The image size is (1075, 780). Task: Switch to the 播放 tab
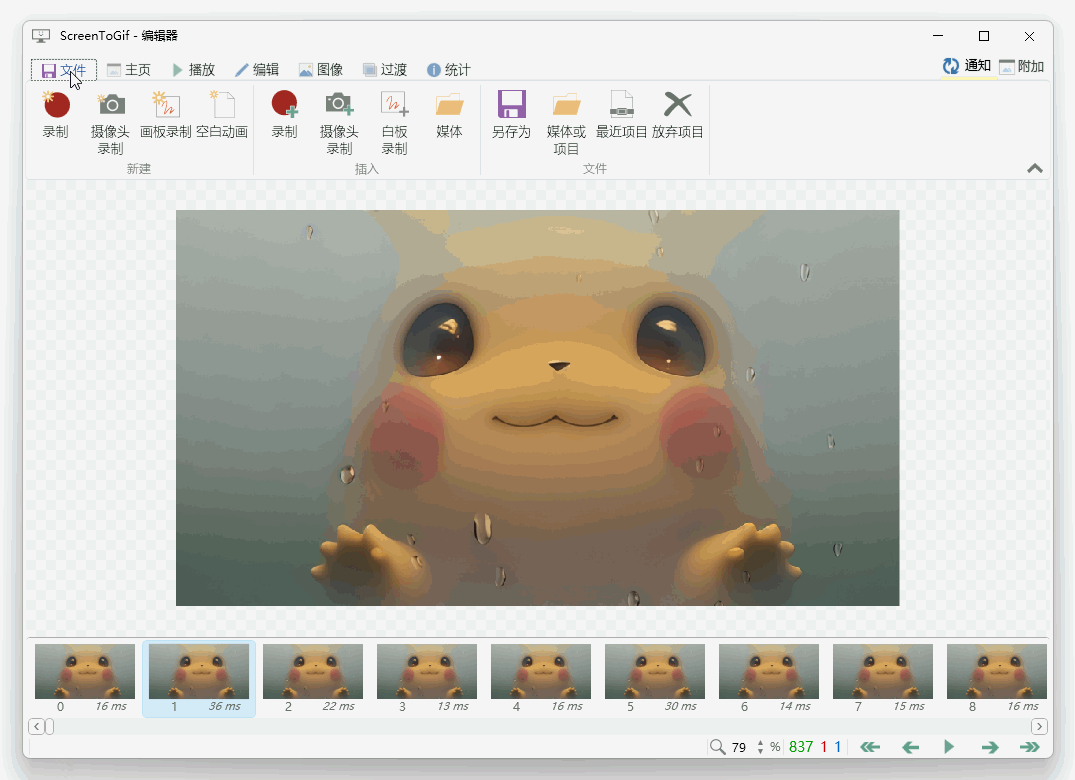tap(194, 70)
